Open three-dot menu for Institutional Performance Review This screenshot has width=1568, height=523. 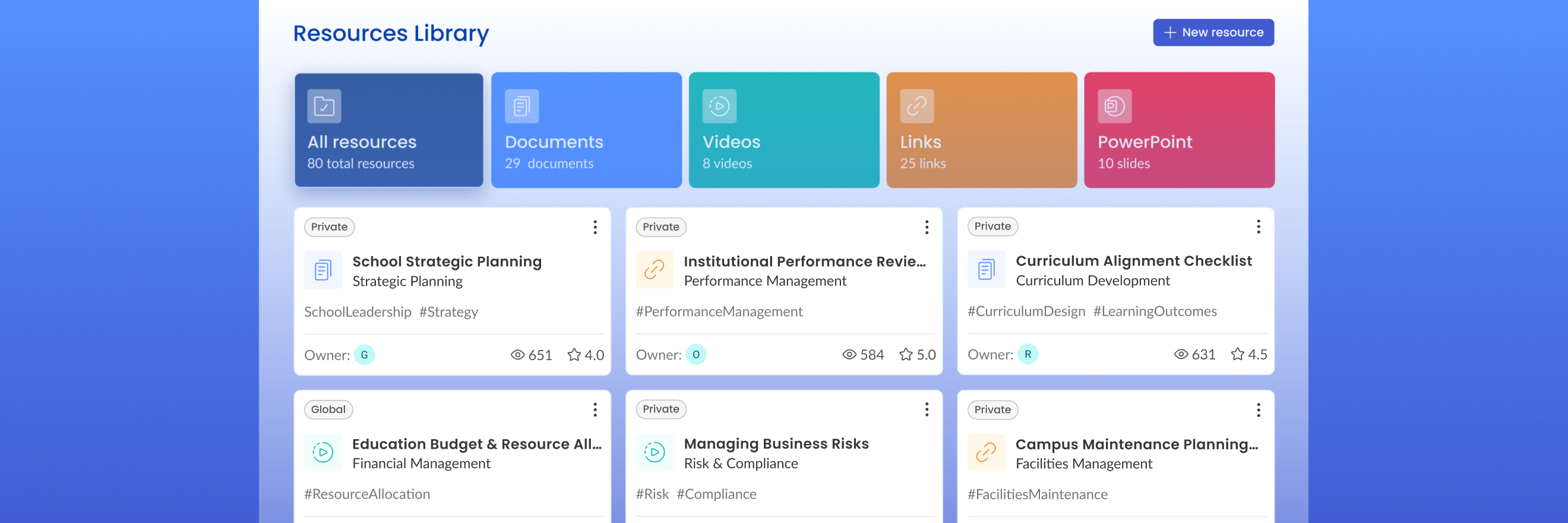tap(927, 227)
